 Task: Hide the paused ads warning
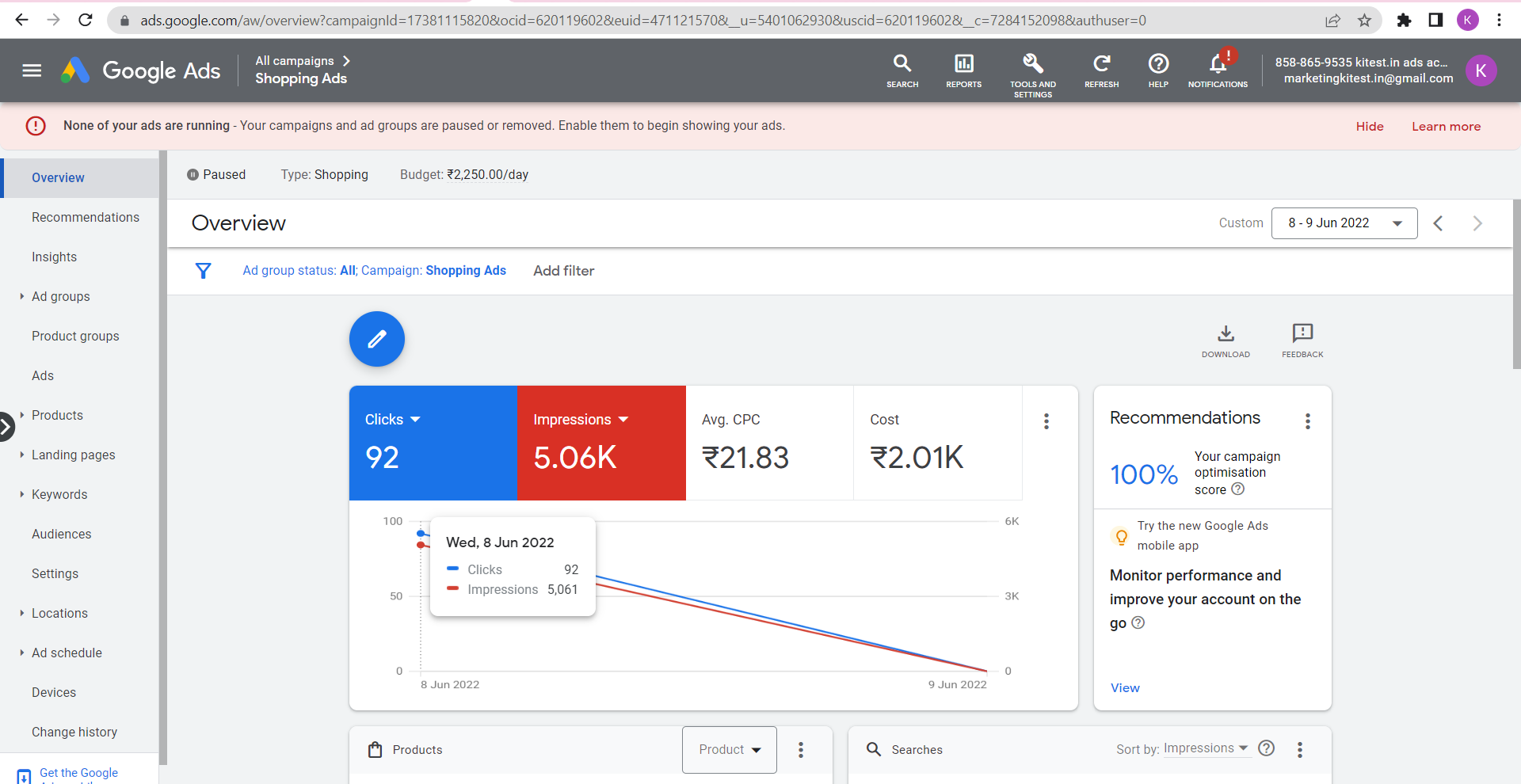click(x=1369, y=127)
